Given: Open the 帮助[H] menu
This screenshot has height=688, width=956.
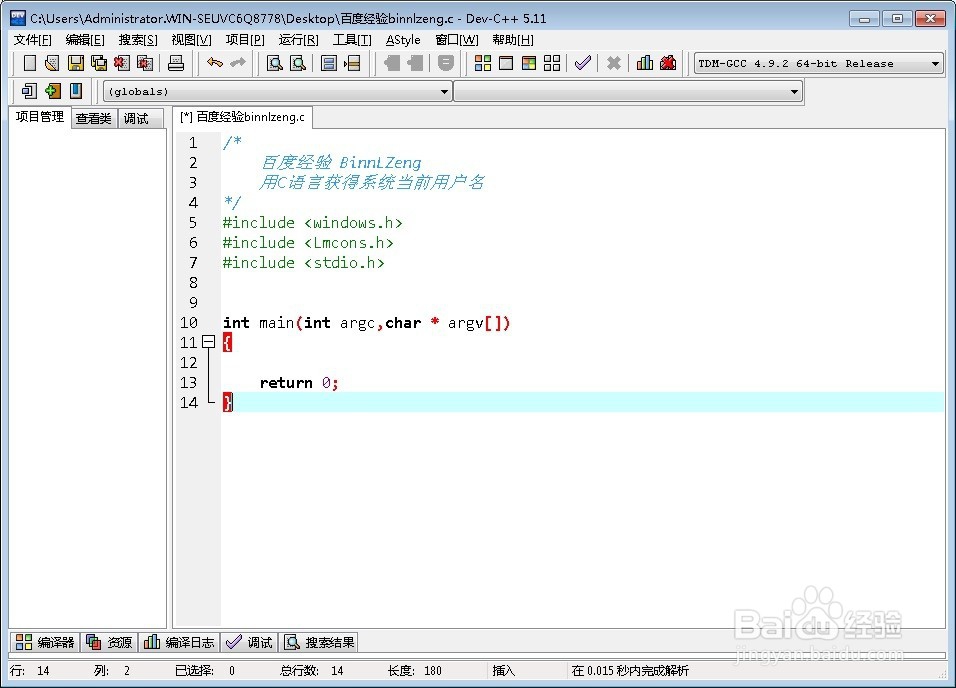Looking at the screenshot, I should pos(513,40).
